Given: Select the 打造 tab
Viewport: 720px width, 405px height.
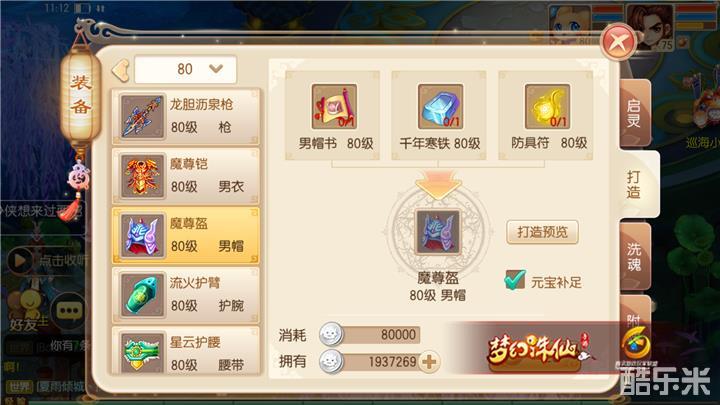Looking at the screenshot, I should (637, 185).
